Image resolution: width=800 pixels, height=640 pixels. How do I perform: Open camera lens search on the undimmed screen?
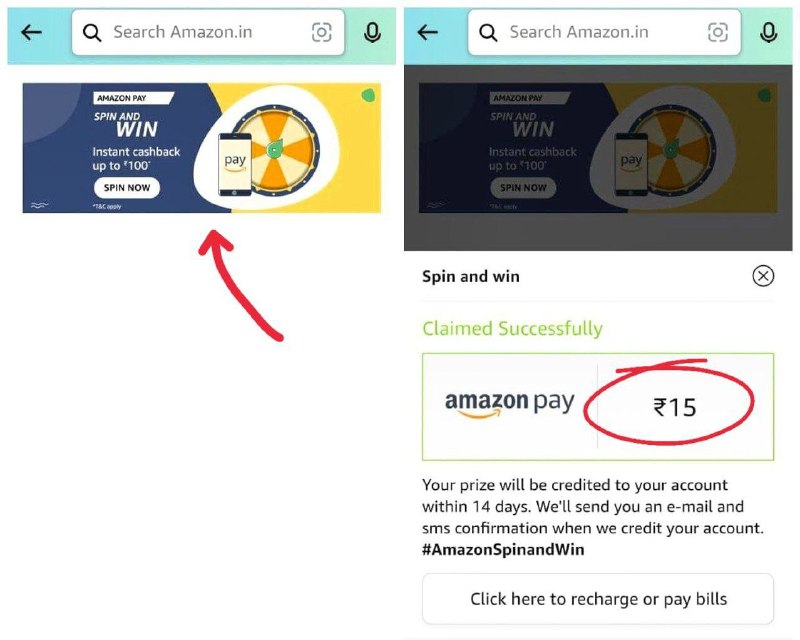tap(321, 33)
